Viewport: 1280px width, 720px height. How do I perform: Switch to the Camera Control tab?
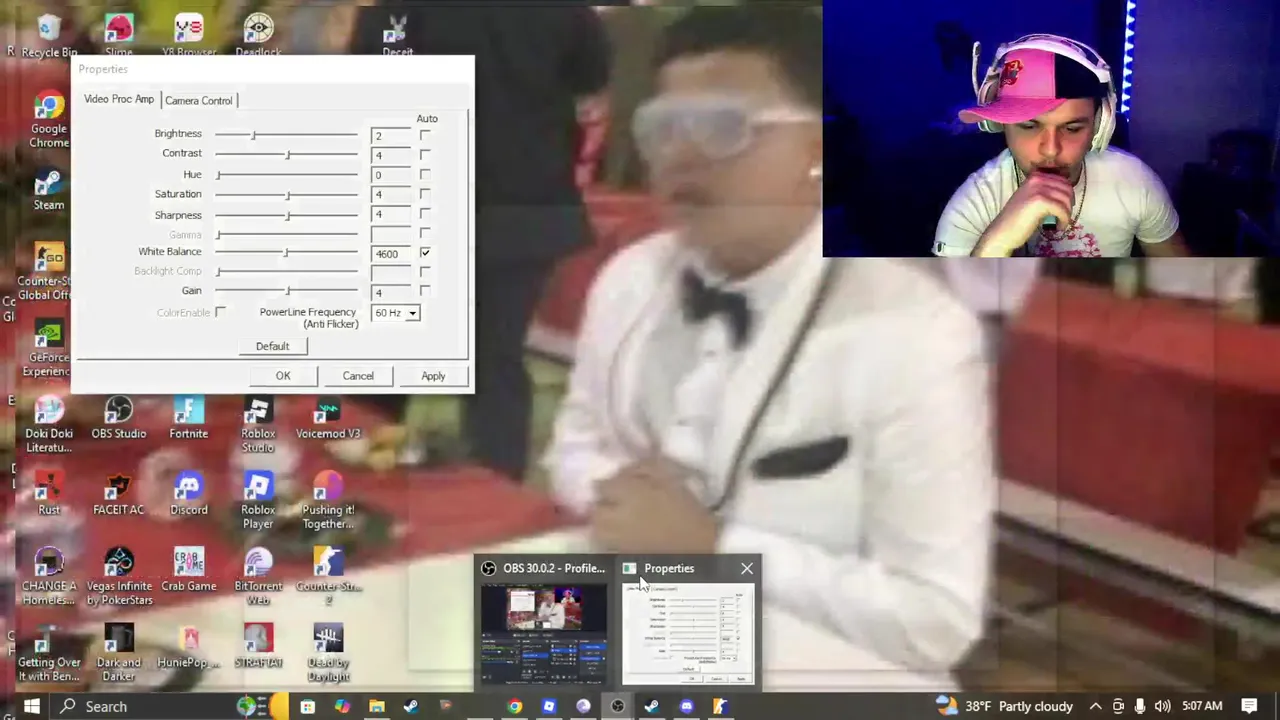(x=199, y=100)
